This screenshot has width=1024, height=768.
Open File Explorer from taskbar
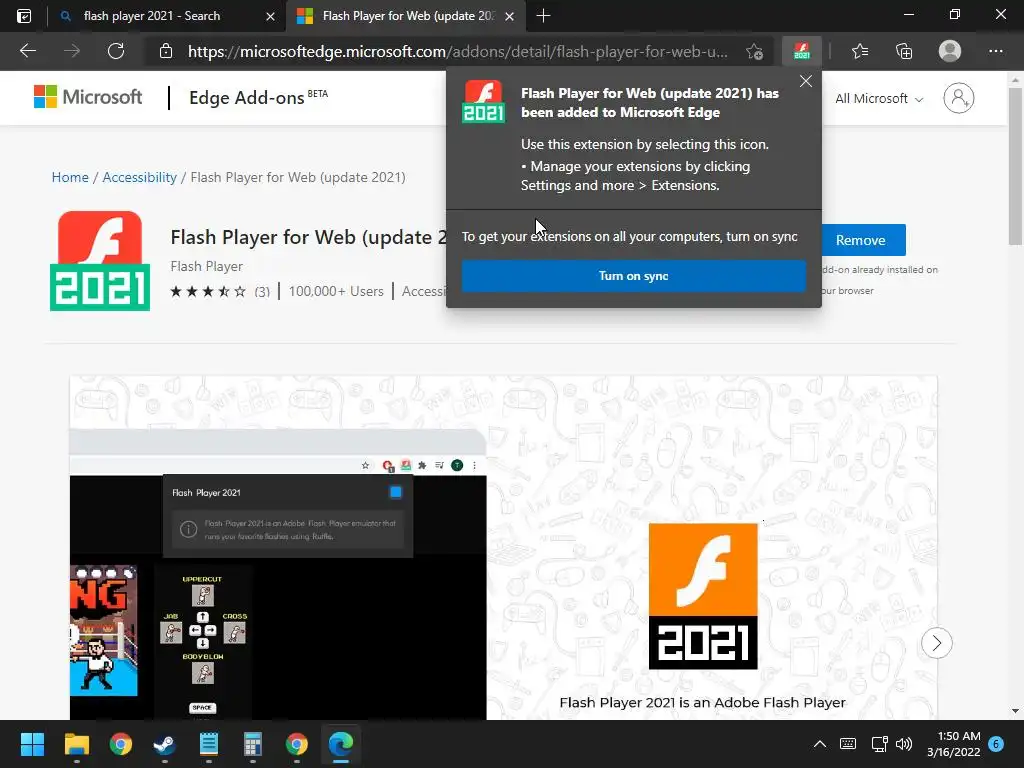(76, 744)
